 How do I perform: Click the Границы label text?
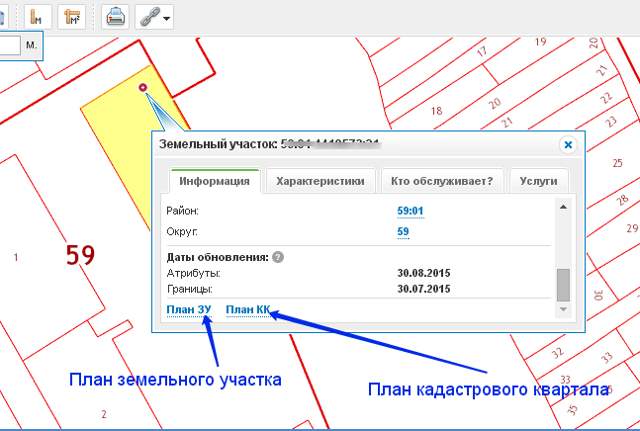(190, 289)
